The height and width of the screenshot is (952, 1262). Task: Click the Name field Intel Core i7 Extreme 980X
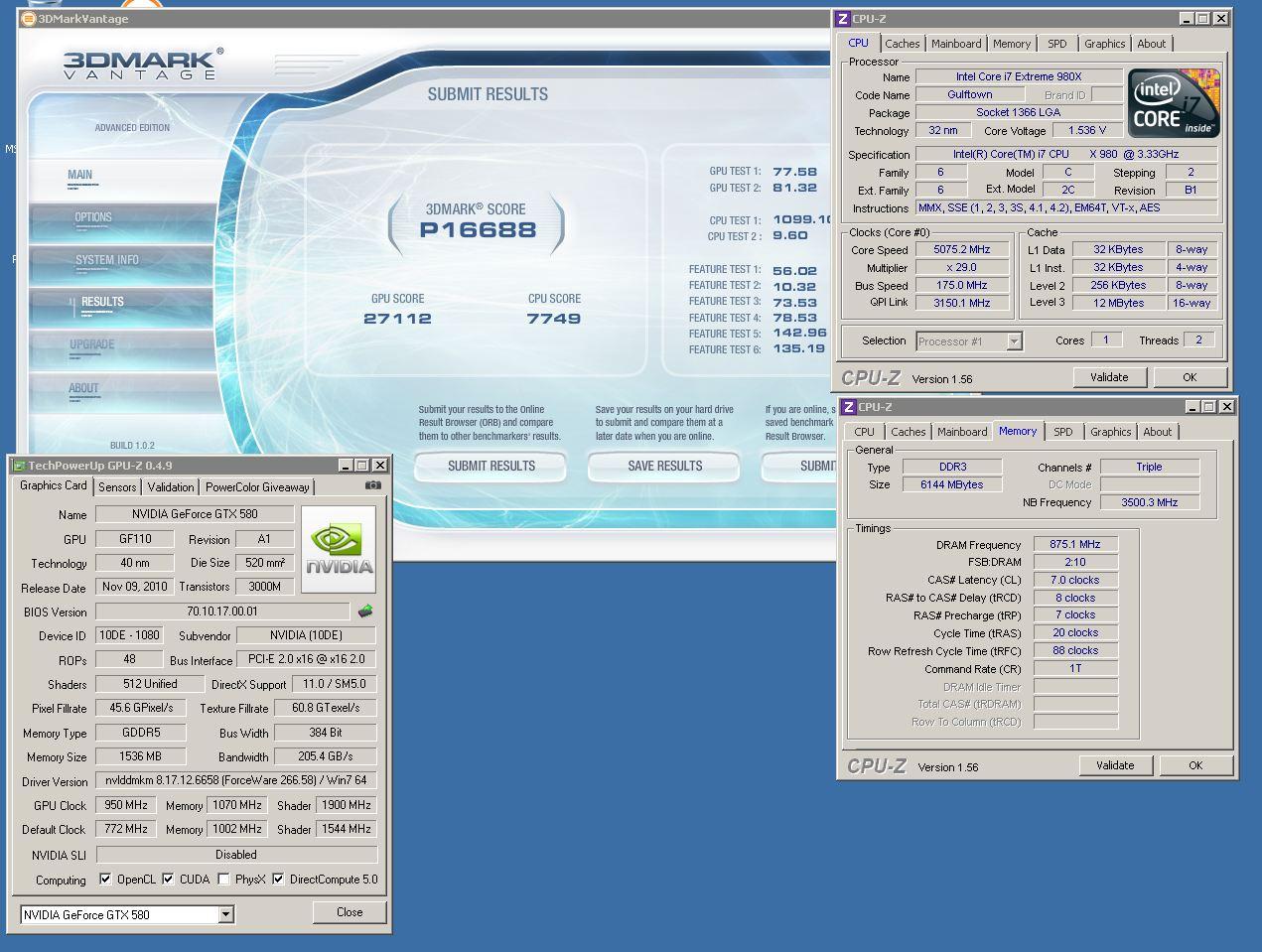tap(1019, 76)
